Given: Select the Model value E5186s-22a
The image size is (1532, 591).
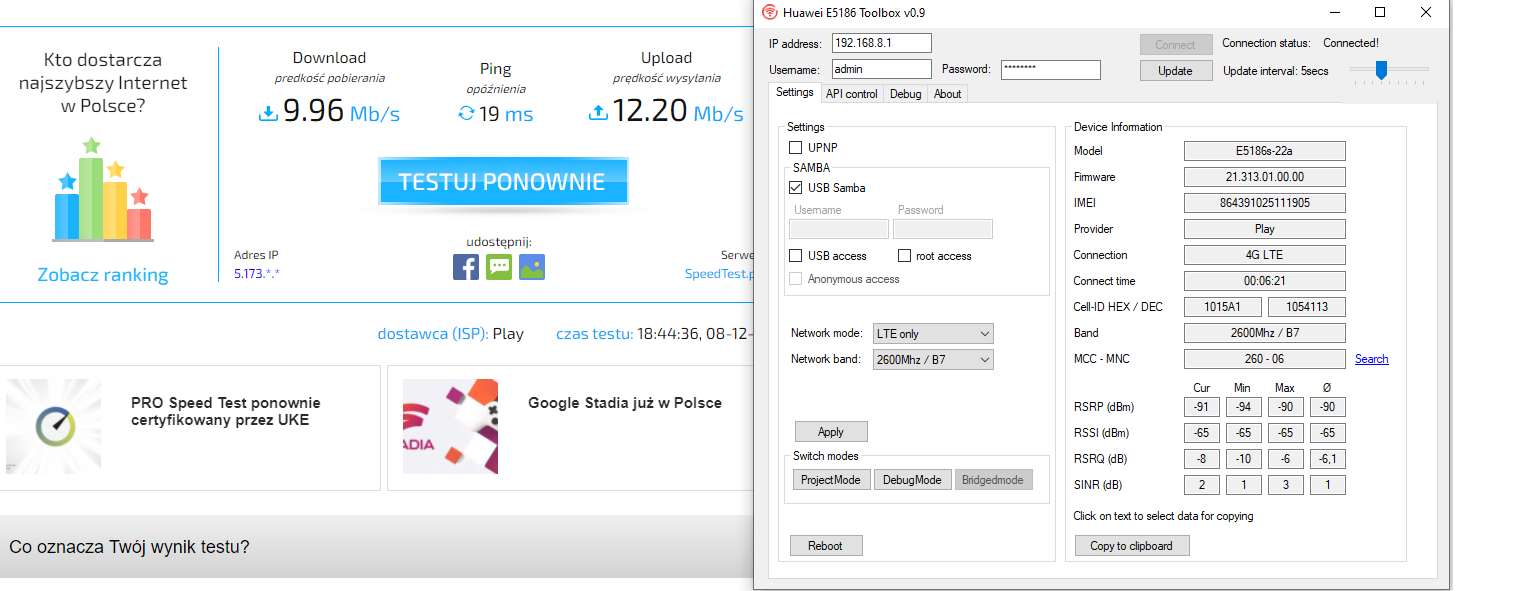Looking at the screenshot, I should tap(1265, 151).
